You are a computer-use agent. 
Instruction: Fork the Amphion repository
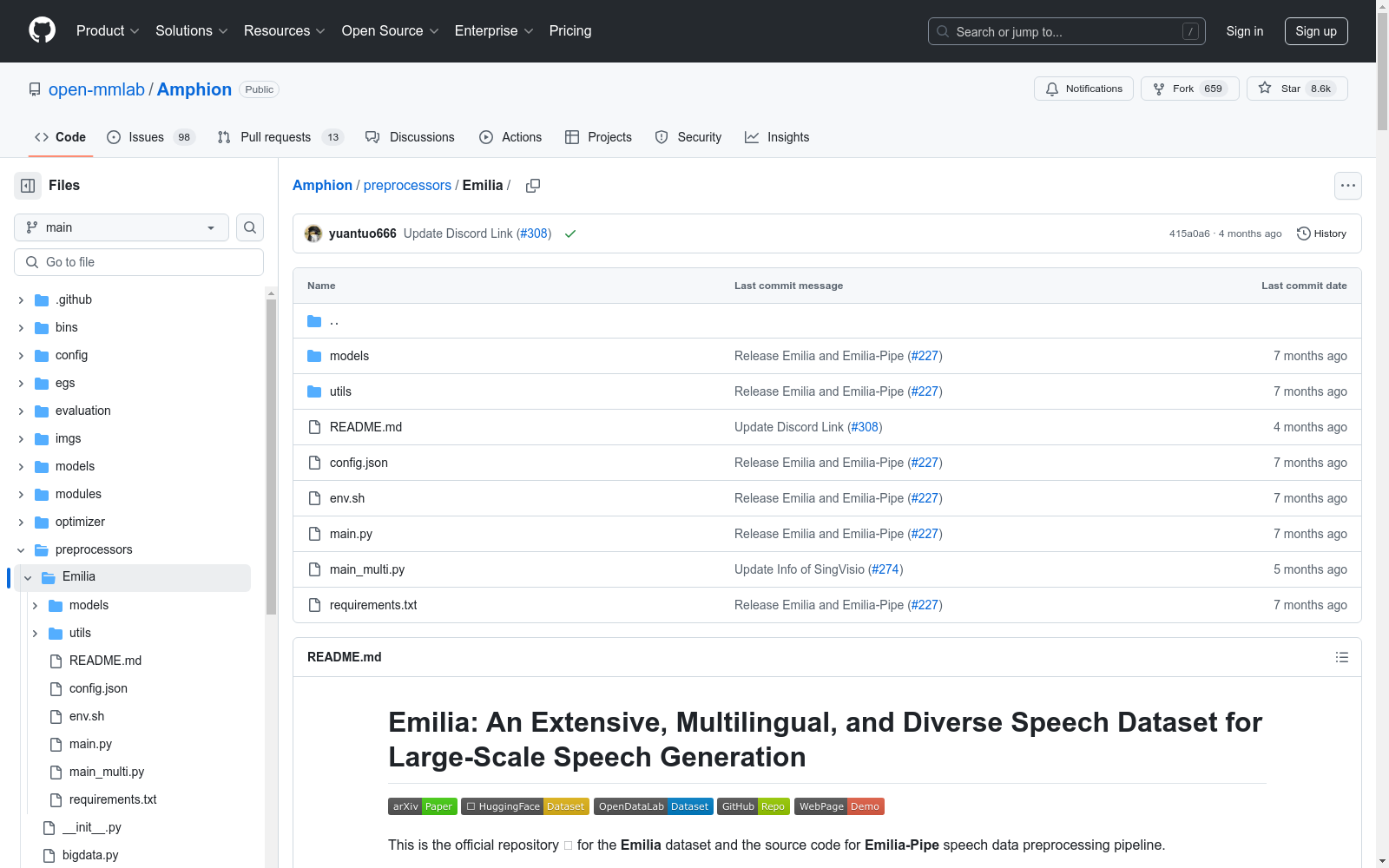coord(1189,89)
